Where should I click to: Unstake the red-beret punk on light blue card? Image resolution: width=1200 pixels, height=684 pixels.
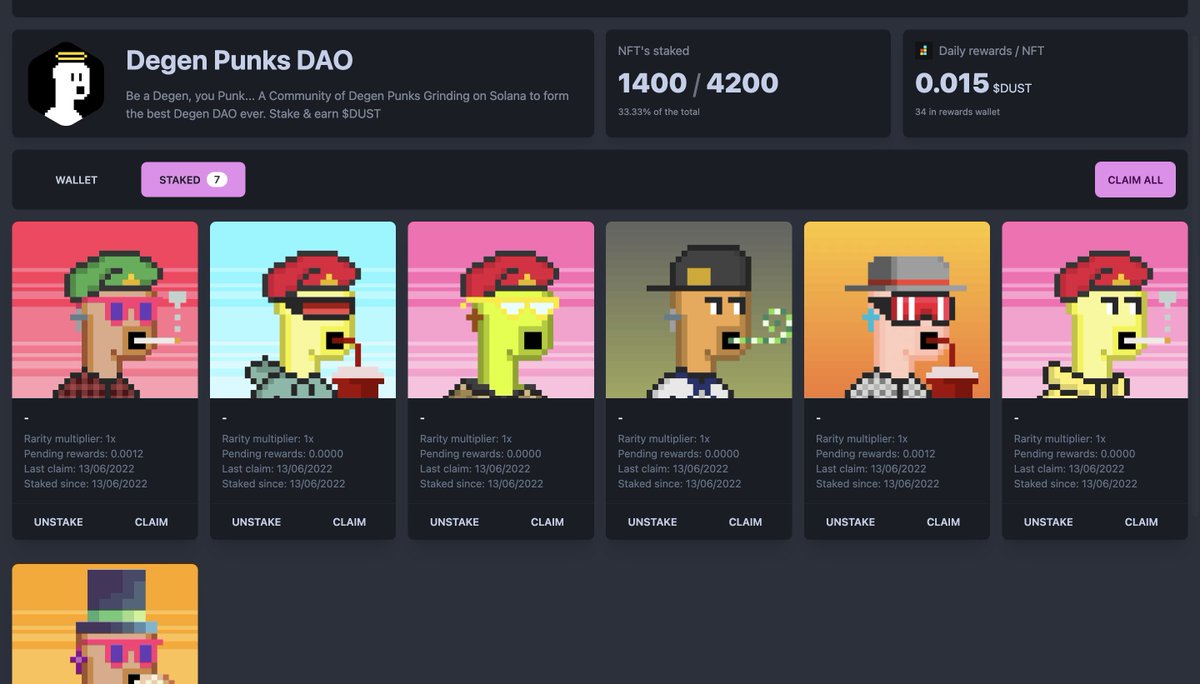(x=256, y=522)
